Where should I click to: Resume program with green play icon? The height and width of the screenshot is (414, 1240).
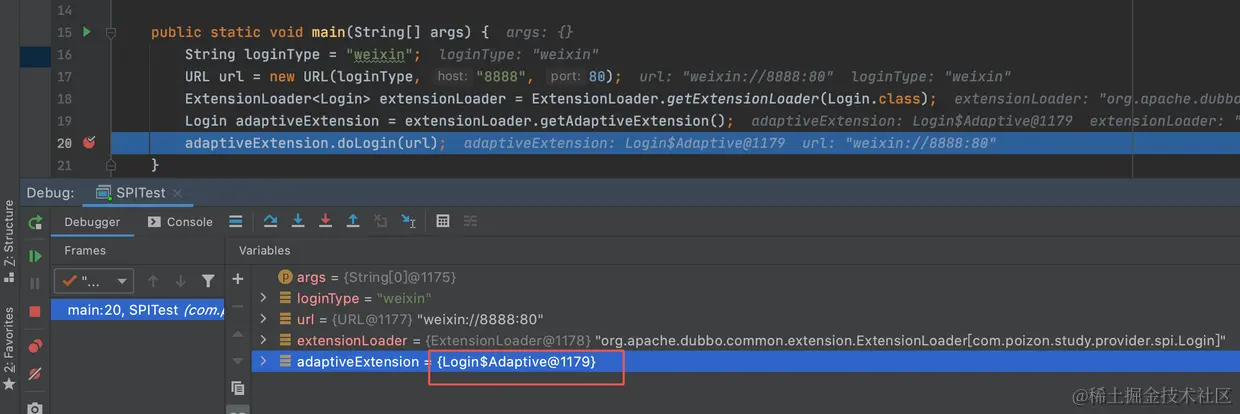pyautogui.click(x=35, y=256)
